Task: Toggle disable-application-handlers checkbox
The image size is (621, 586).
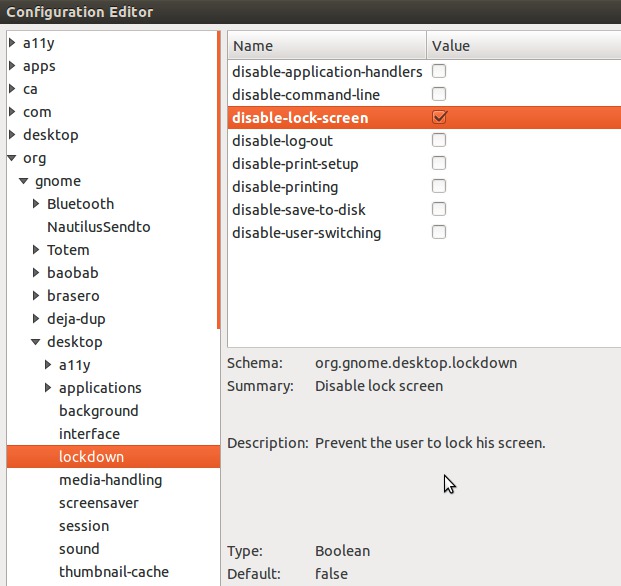Action: (439, 71)
